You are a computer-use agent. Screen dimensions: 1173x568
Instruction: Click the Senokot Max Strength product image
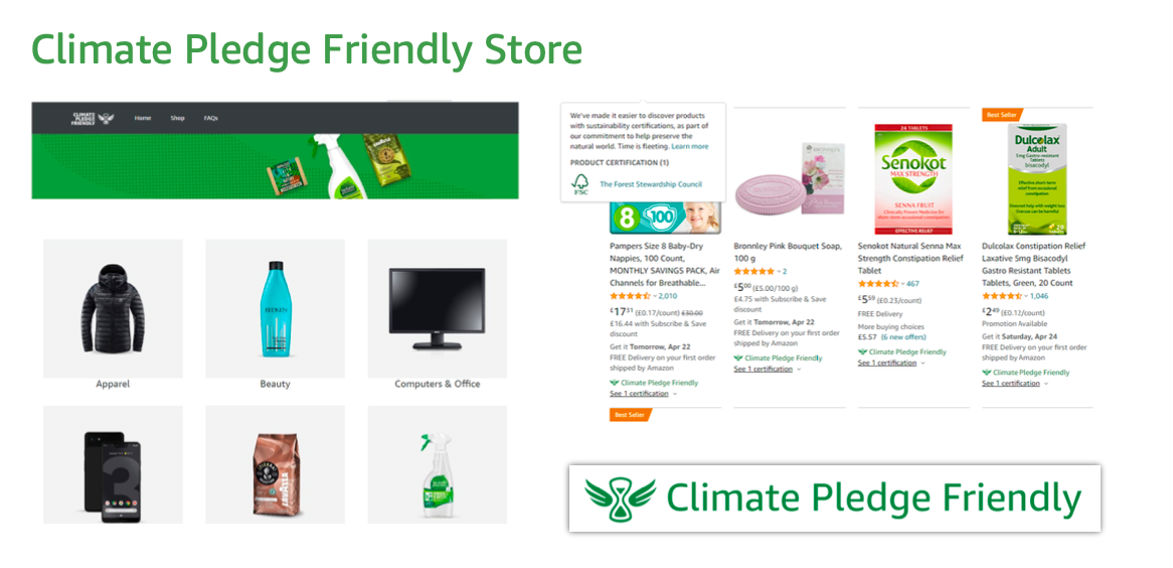[x=913, y=180]
